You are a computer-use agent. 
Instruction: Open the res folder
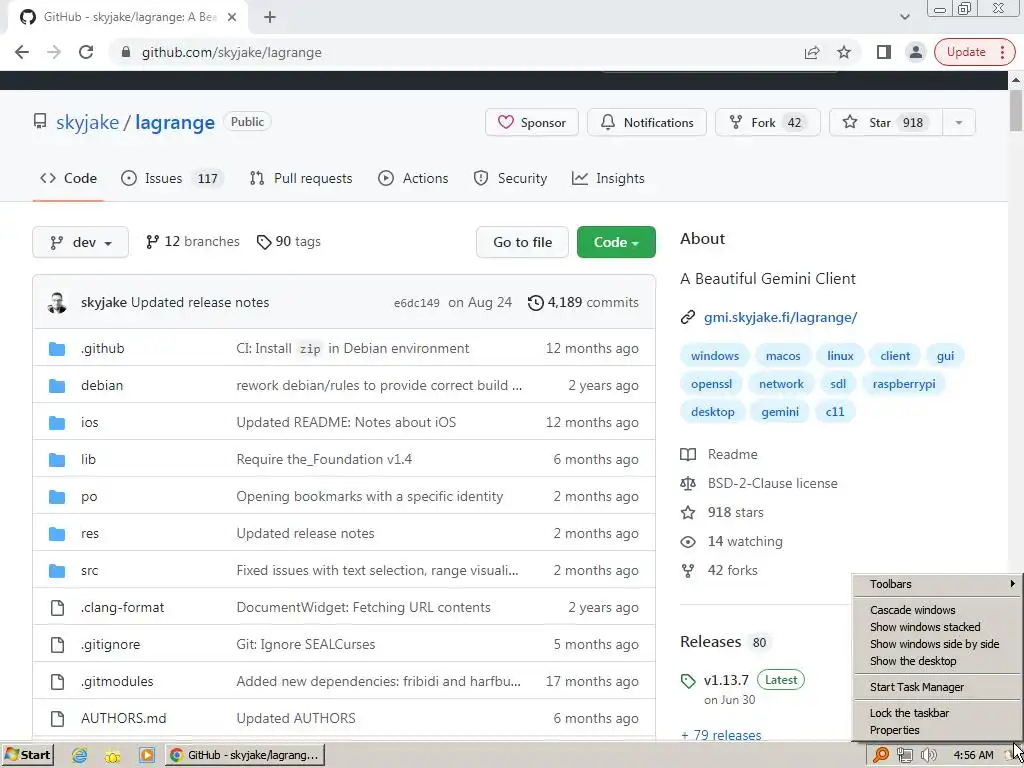[89, 534]
